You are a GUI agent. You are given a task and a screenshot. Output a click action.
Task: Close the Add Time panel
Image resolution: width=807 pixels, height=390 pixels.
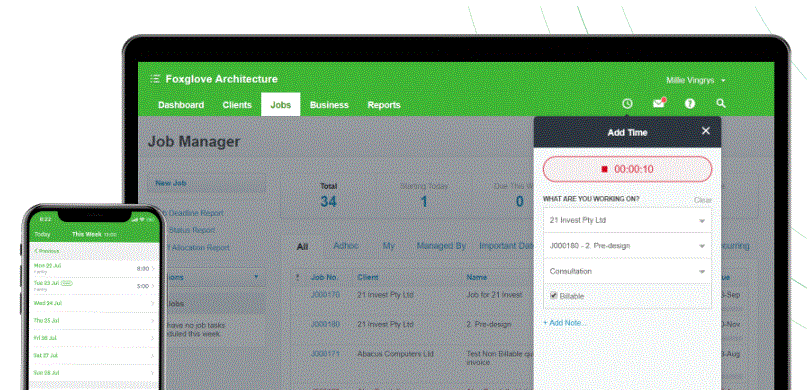click(706, 131)
